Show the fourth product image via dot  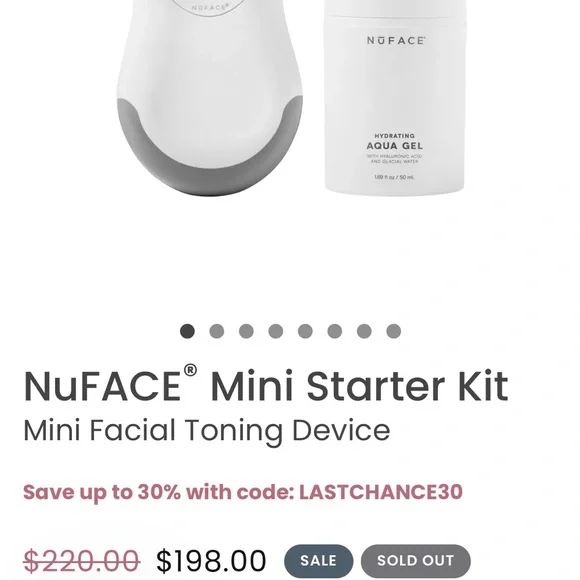[x=276, y=331]
